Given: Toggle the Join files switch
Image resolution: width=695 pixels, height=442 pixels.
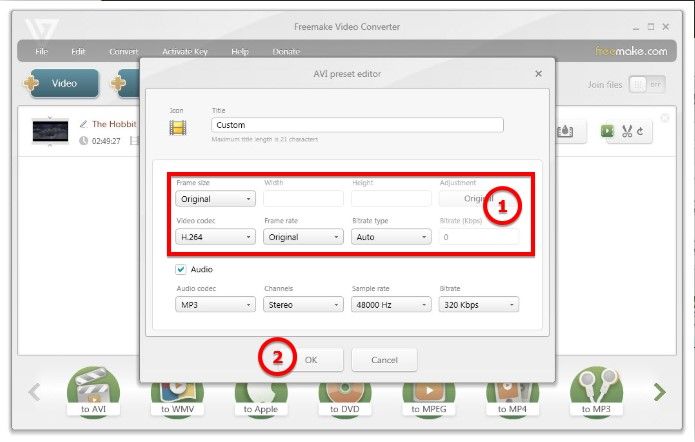Looking at the screenshot, I should coord(646,85).
